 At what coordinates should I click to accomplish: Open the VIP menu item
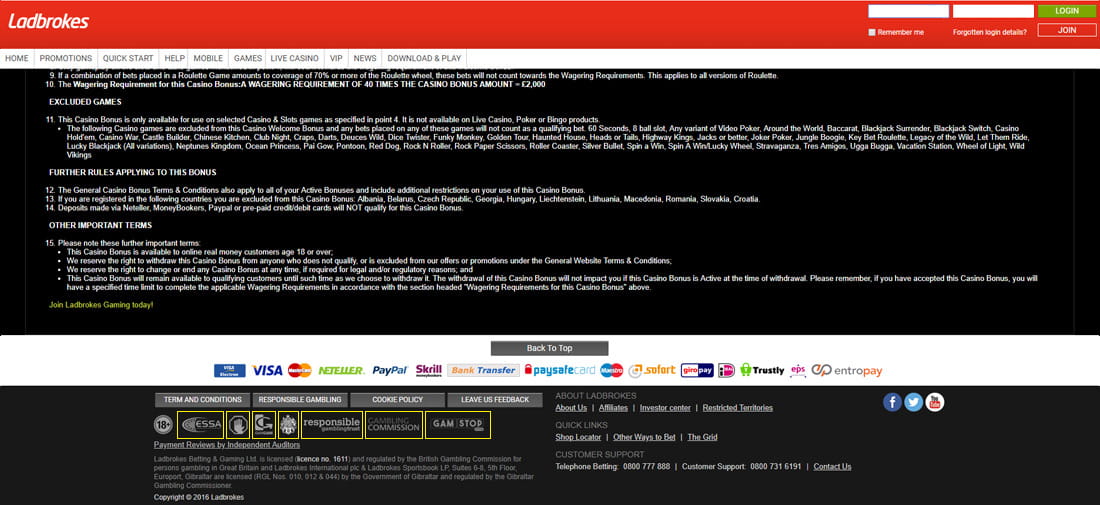(336, 58)
